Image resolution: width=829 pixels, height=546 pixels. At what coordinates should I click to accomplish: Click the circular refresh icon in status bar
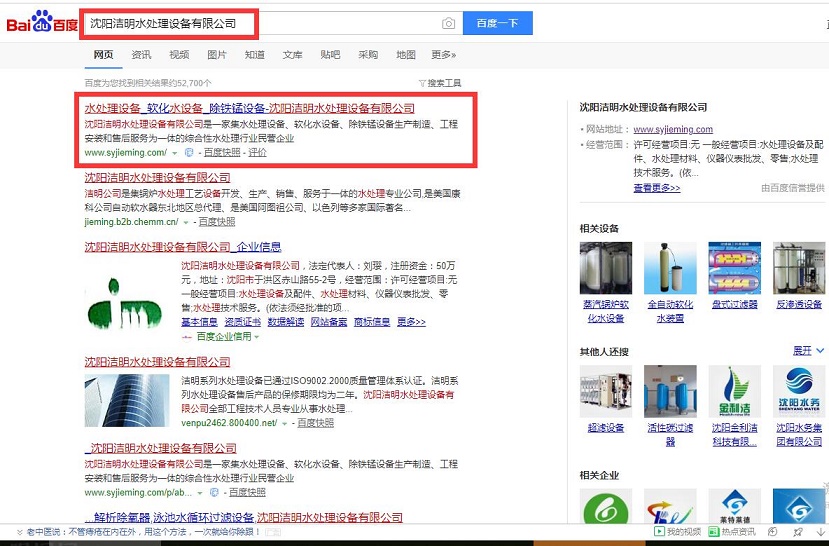coord(772,532)
